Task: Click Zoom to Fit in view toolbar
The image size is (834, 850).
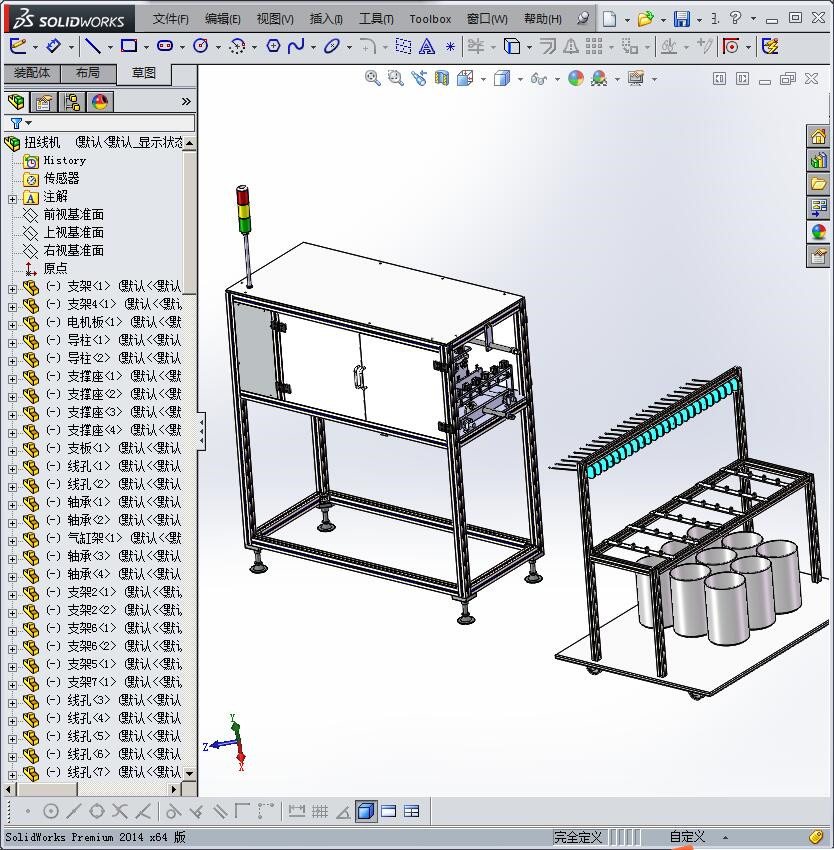Action: tap(373, 78)
